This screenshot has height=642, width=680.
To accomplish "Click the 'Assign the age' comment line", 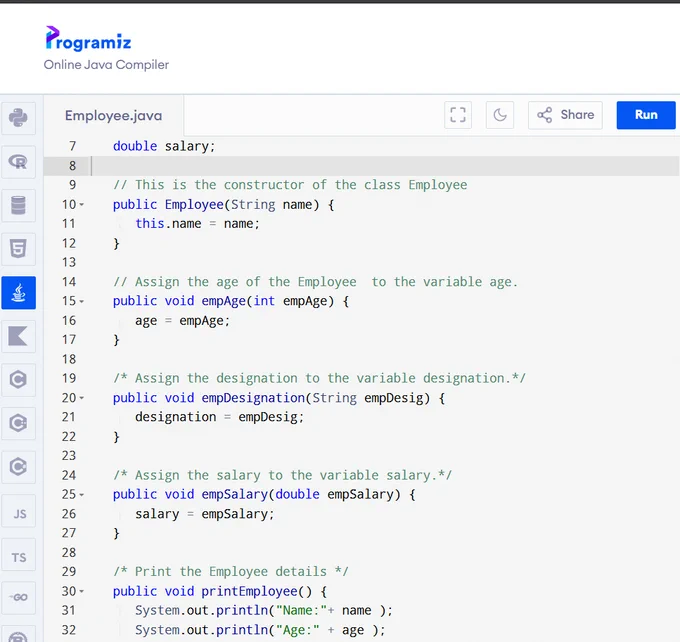I will pos(315,282).
